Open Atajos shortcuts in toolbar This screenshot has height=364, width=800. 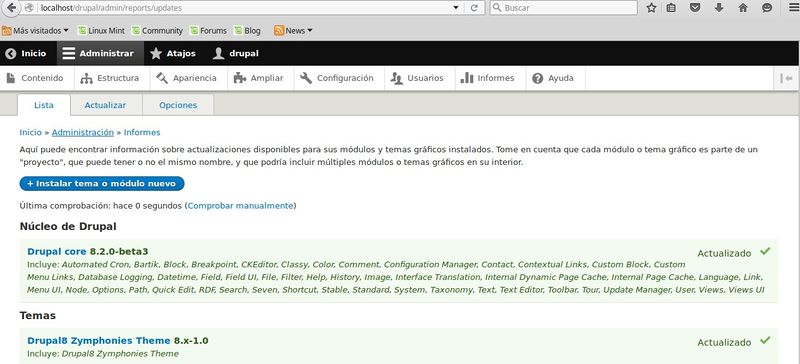[x=173, y=53]
